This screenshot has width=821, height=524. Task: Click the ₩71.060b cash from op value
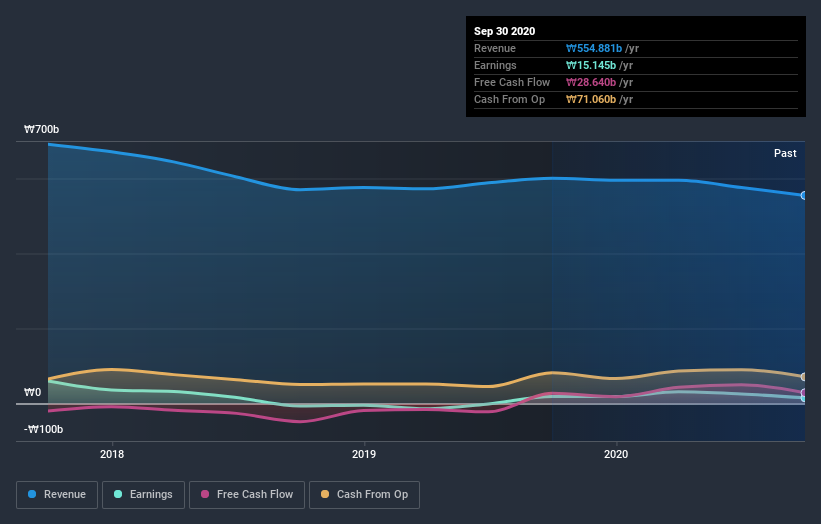[591, 99]
